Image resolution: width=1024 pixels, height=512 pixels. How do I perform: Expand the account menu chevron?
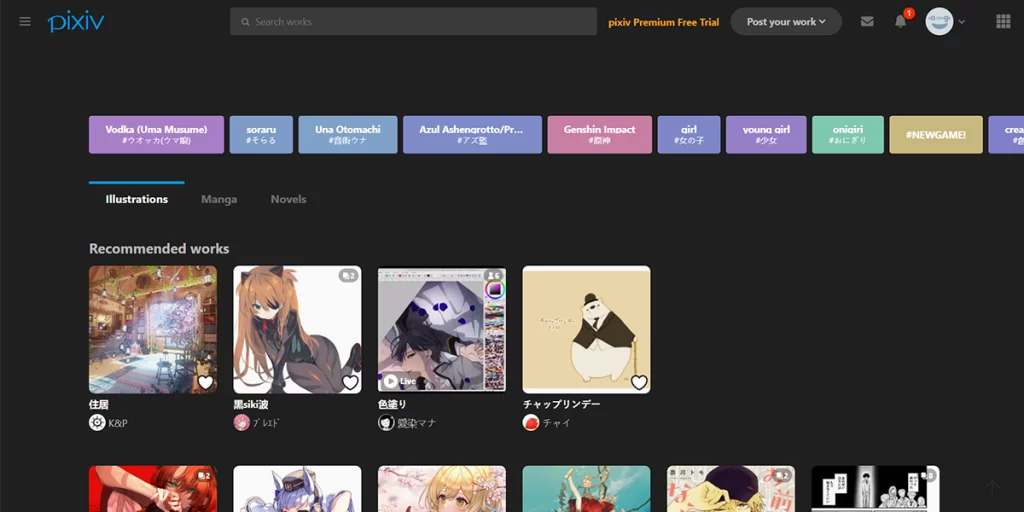click(x=961, y=22)
